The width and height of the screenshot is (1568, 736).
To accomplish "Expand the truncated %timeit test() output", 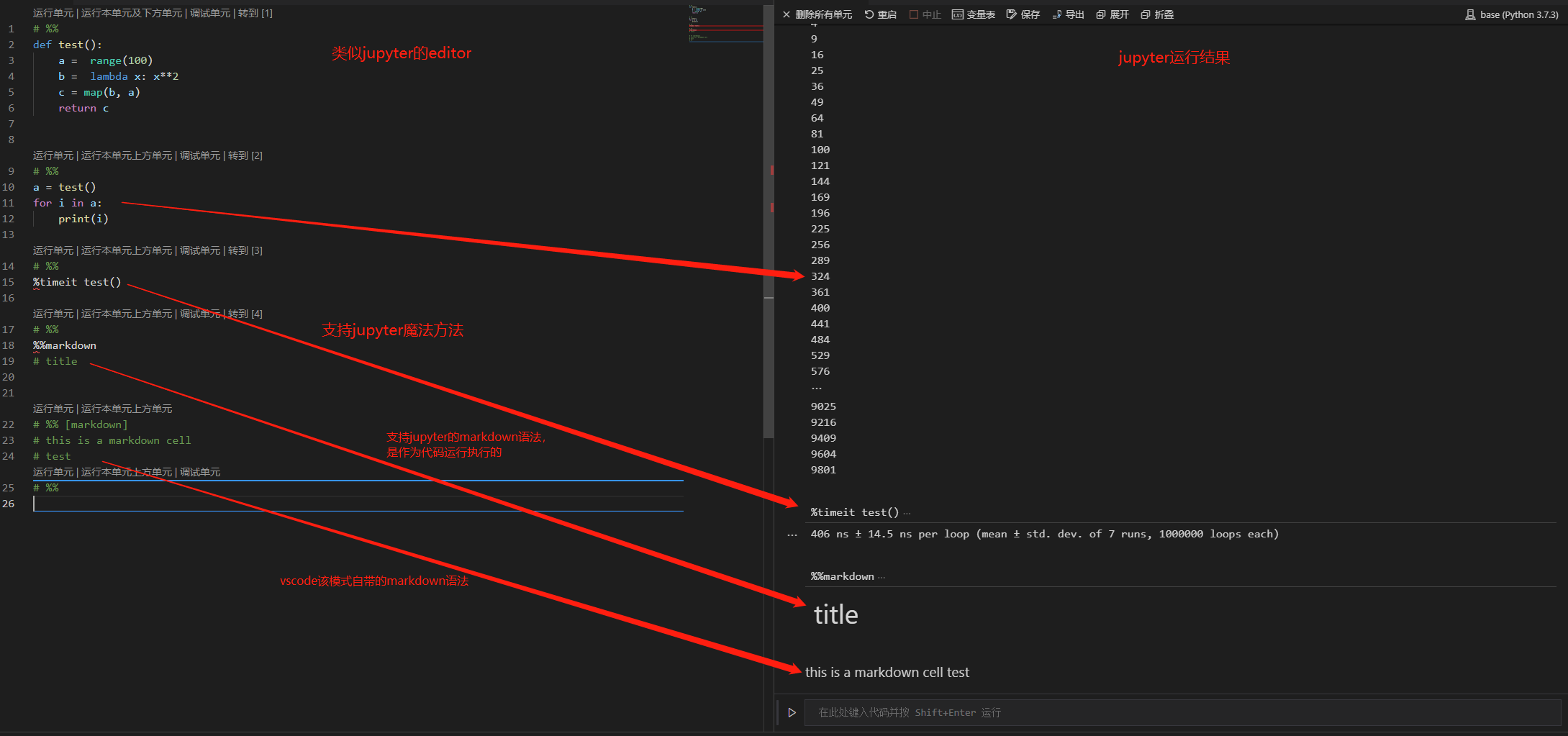I will pyautogui.click(x=907, y=512).
